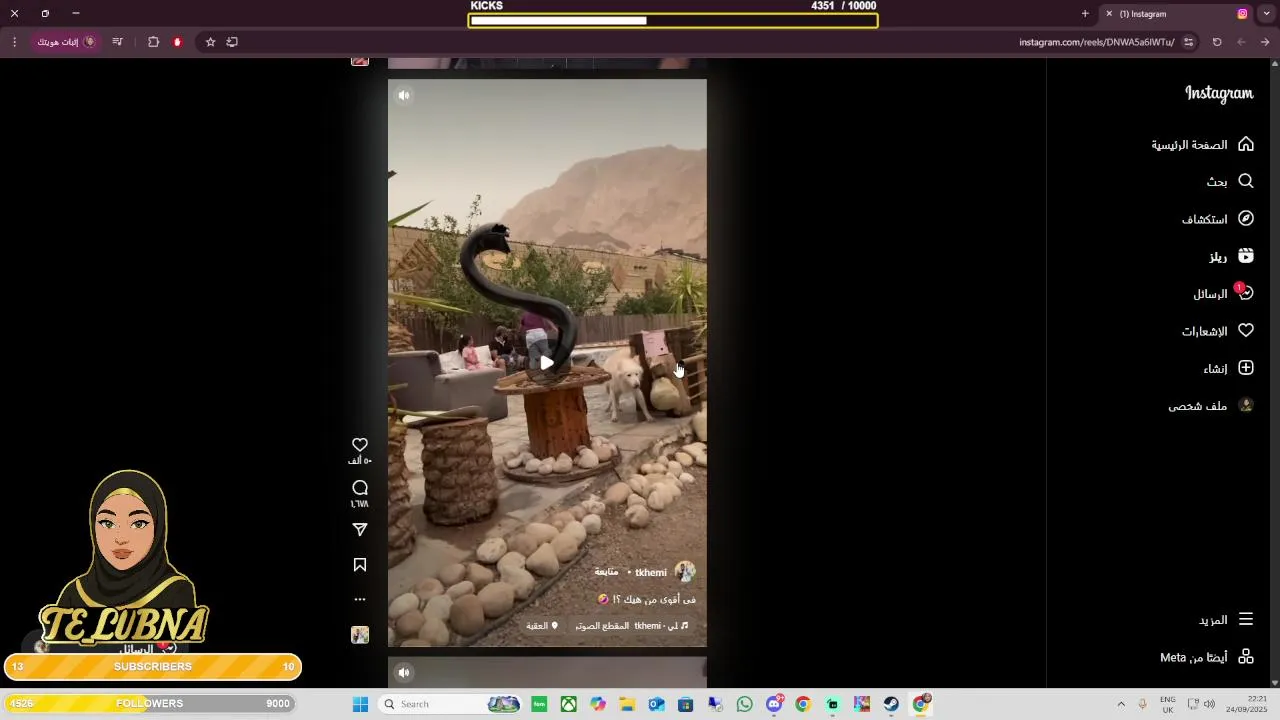The height and width of the screenshot is (720, 1280).
Task: Save the reel with the bookmark icon
Action: (x=360, y=565)
